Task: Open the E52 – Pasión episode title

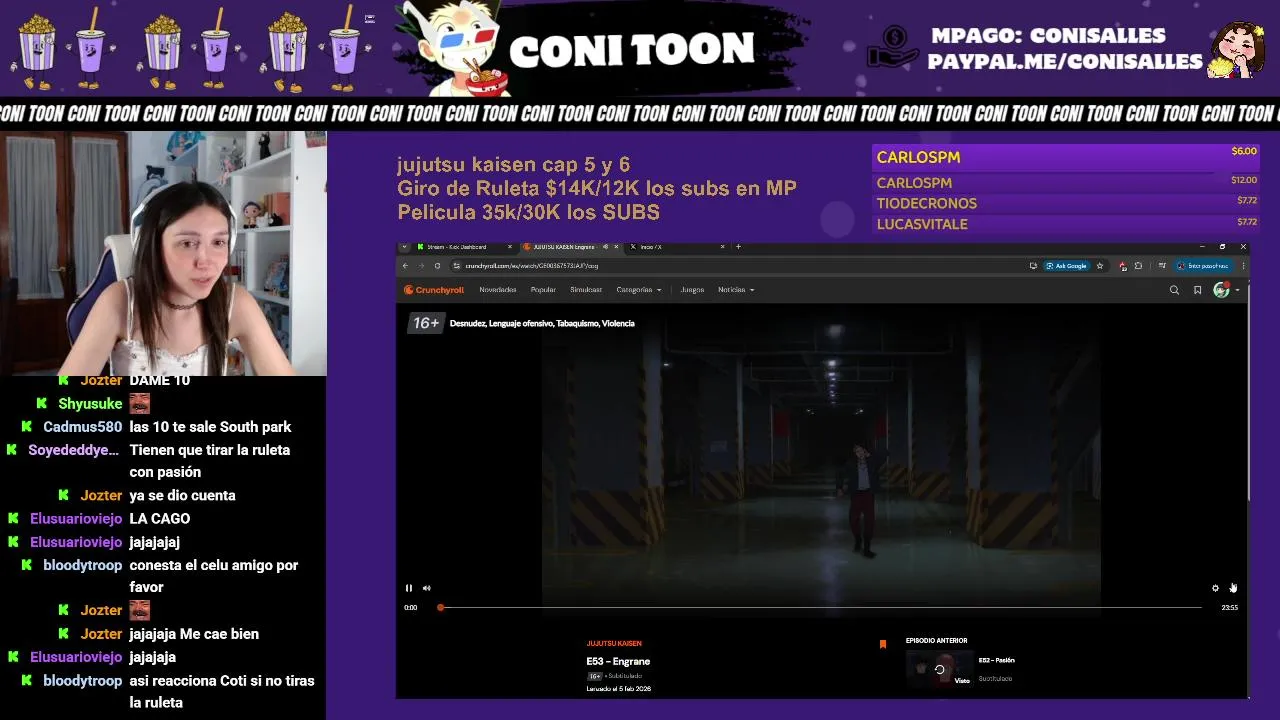Action: click(x=996, y=660)
